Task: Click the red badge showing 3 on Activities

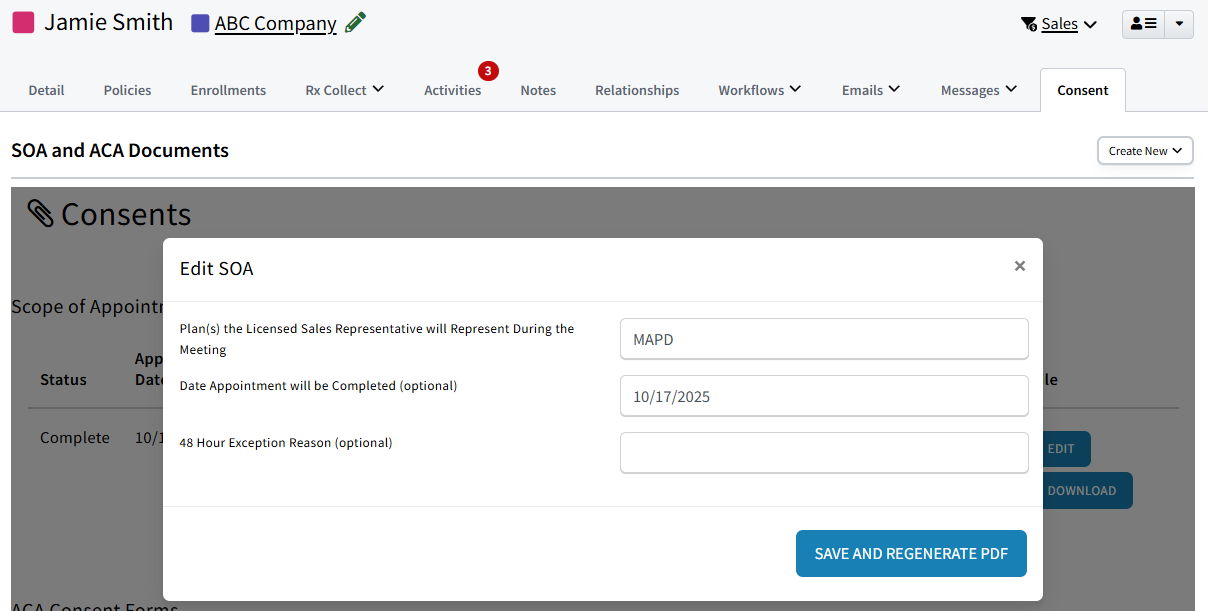Action: [487, 71]
